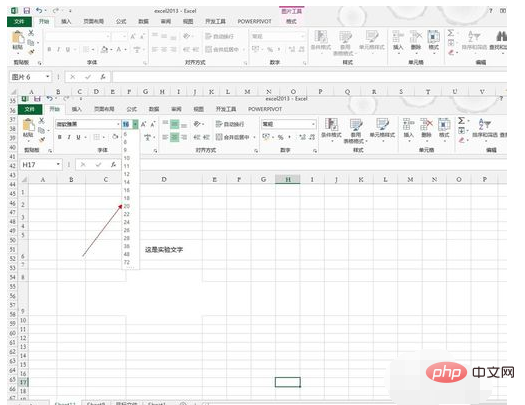Click the outer font color A
The image size is (525, 405).
click(119, 50)
